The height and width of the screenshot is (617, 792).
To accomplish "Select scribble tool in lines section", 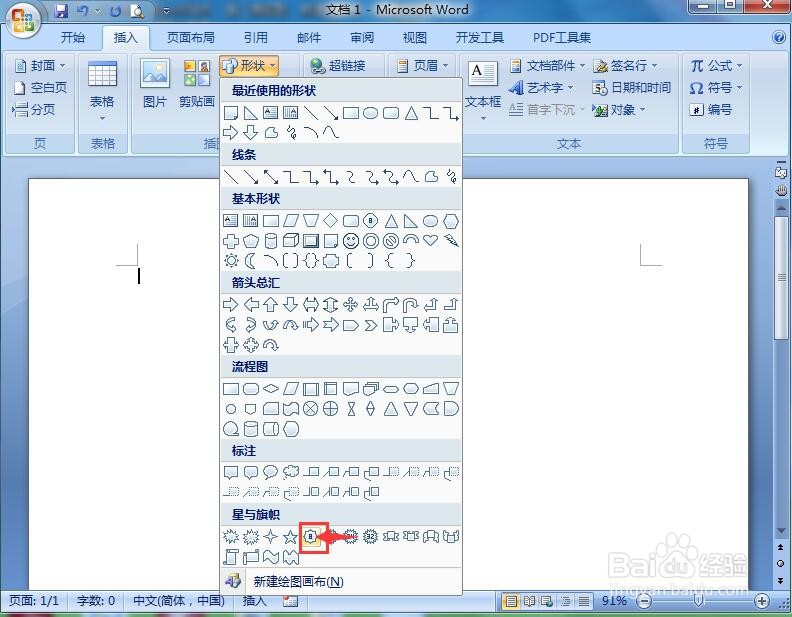I will (x=452, y=177).
